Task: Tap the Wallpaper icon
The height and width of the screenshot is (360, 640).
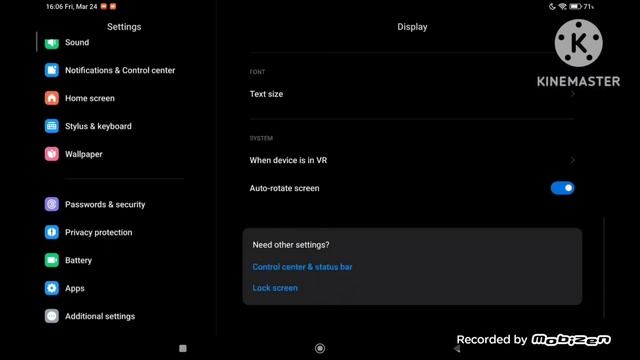Action: (x=52, y=154)
